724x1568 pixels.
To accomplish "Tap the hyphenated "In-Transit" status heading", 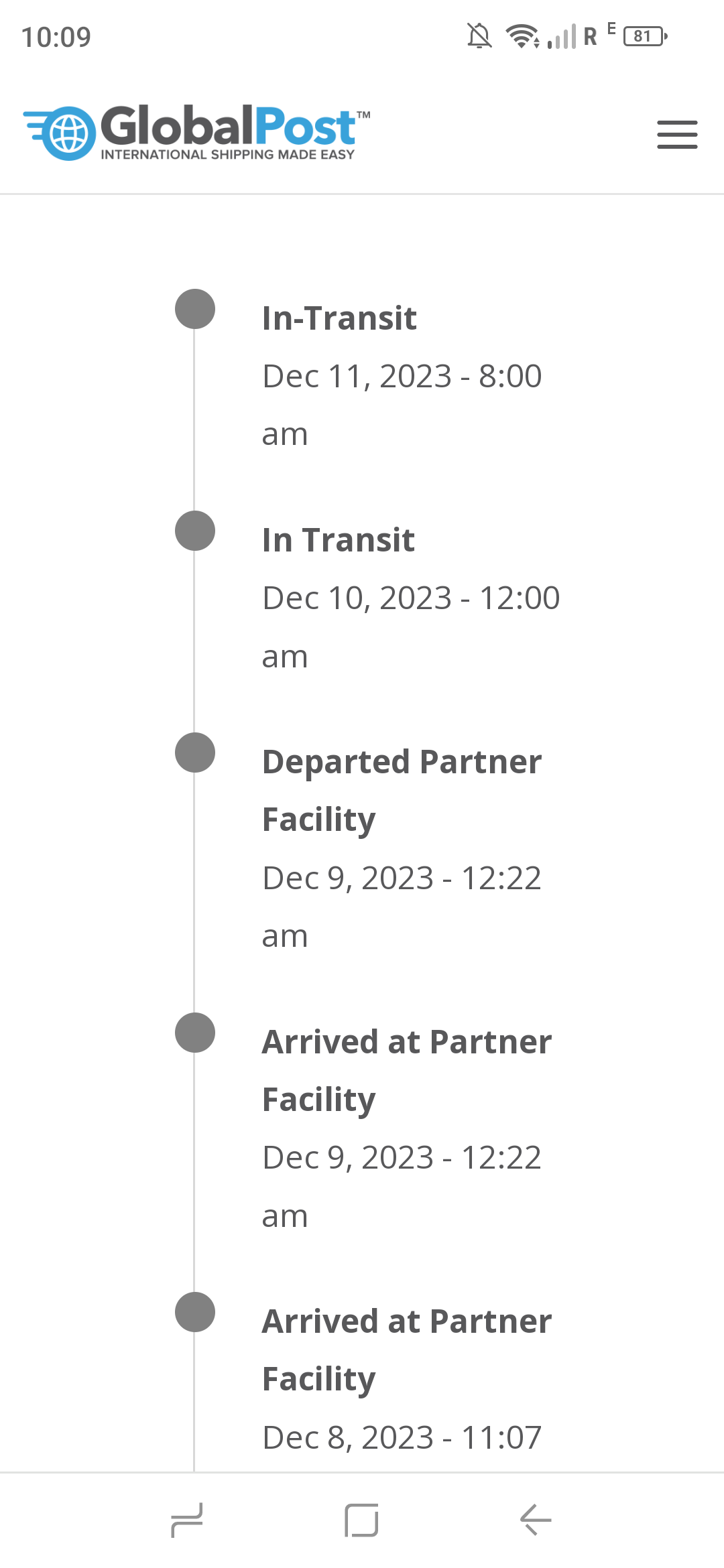I will pos(339,318).
